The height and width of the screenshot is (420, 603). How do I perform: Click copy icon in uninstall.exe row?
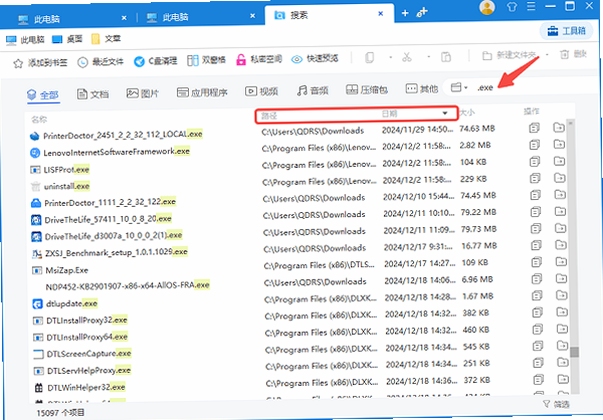click(x=535, y=178)
